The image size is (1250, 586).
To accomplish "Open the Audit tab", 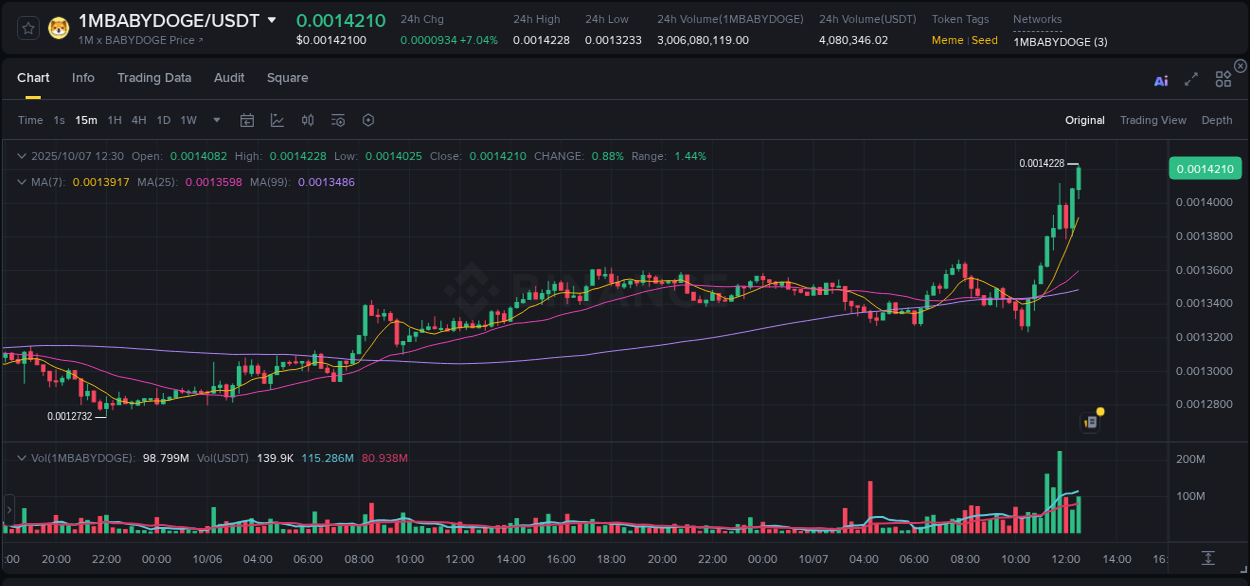I will coord(229,77).
